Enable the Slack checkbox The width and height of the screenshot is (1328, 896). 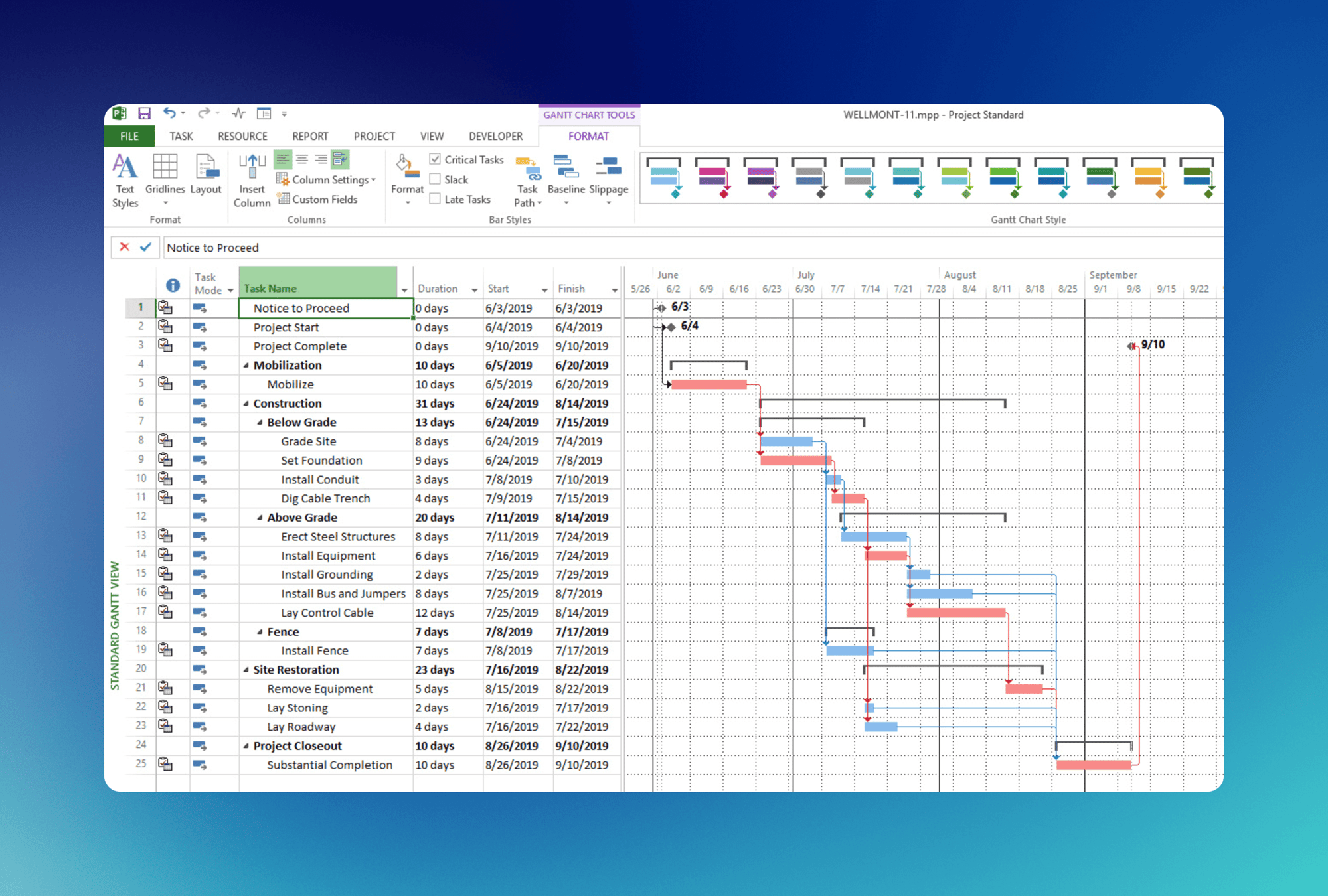tap(436, 179)
